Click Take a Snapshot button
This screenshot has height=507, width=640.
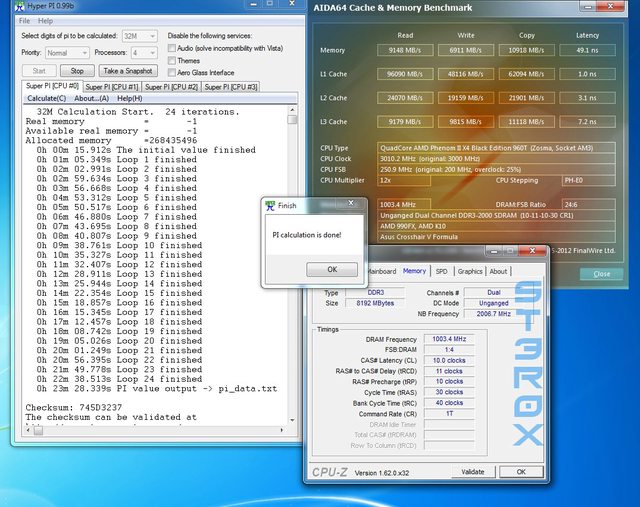[128, 71]
